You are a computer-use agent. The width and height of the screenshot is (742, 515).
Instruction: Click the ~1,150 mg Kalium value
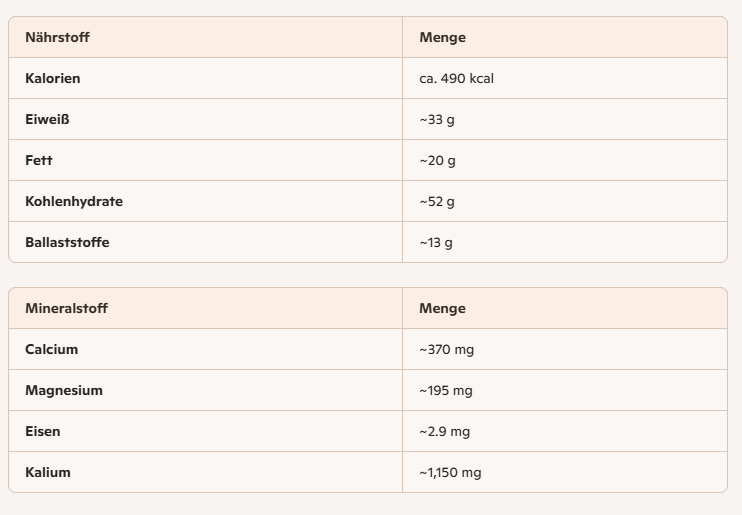pos(450,472)
